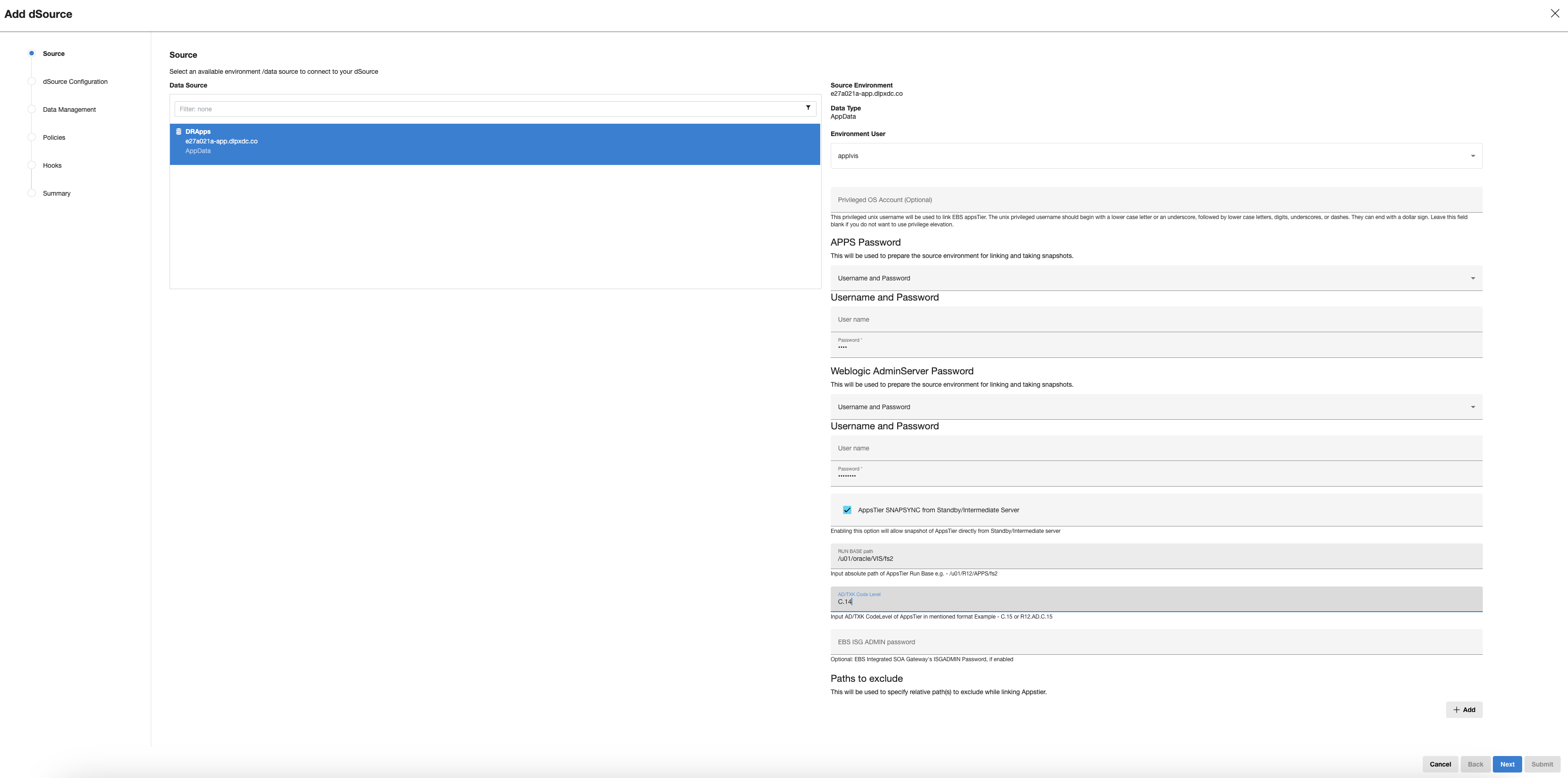Screen dimensions: 1568x778
Task: Open the Hooks step
Action: click(52, 165)
